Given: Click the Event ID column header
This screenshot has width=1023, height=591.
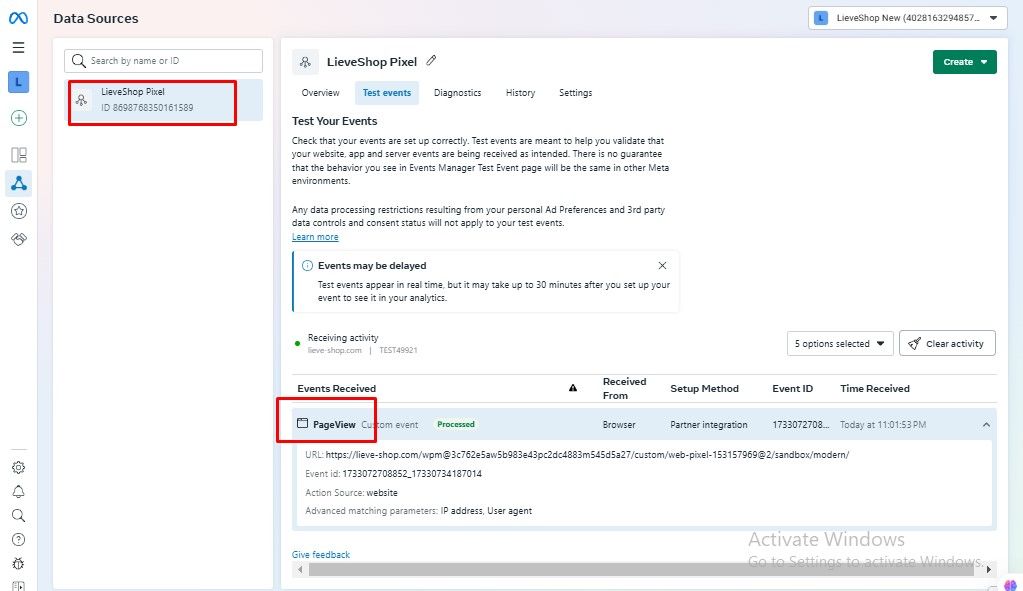Looking at the screenshot, I should 793,388.
